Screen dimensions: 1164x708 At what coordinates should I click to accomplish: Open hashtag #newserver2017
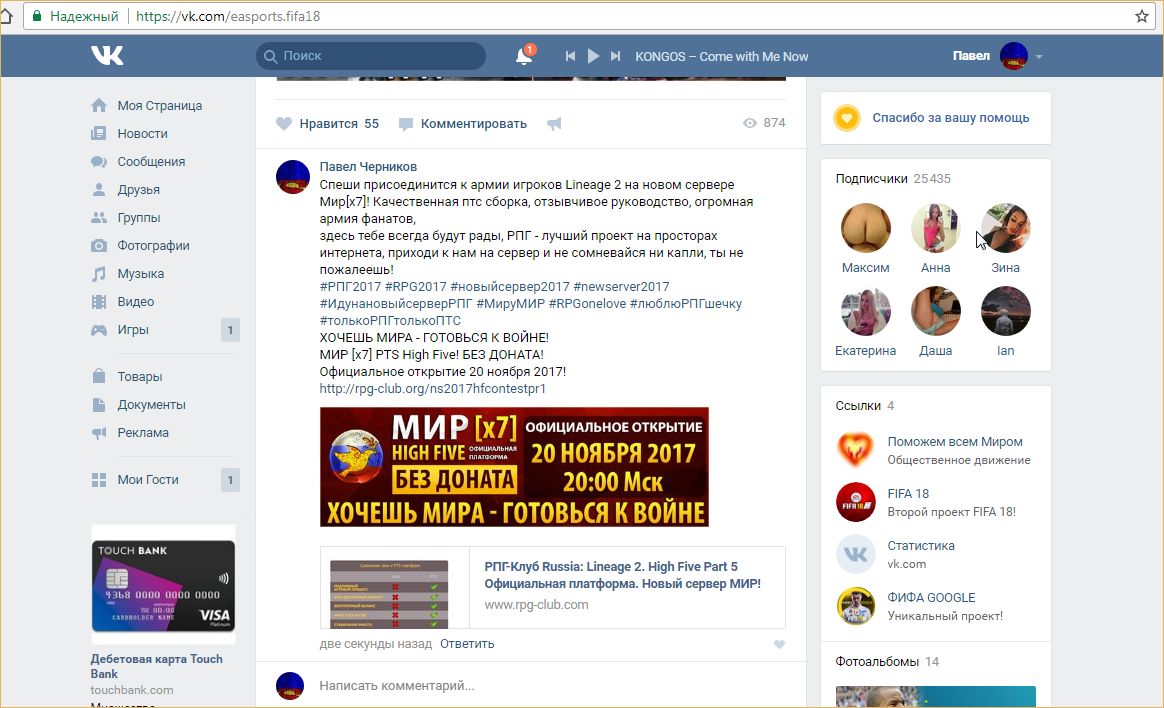[x=621, y=287]
